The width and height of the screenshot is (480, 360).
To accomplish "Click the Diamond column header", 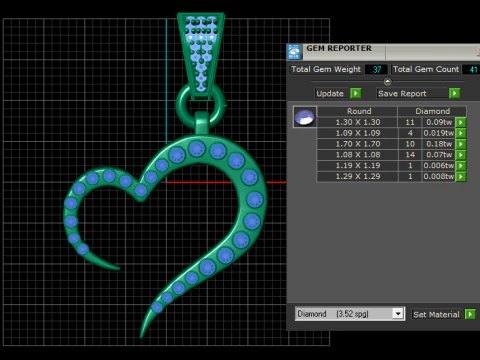I will tap(432, 111).
